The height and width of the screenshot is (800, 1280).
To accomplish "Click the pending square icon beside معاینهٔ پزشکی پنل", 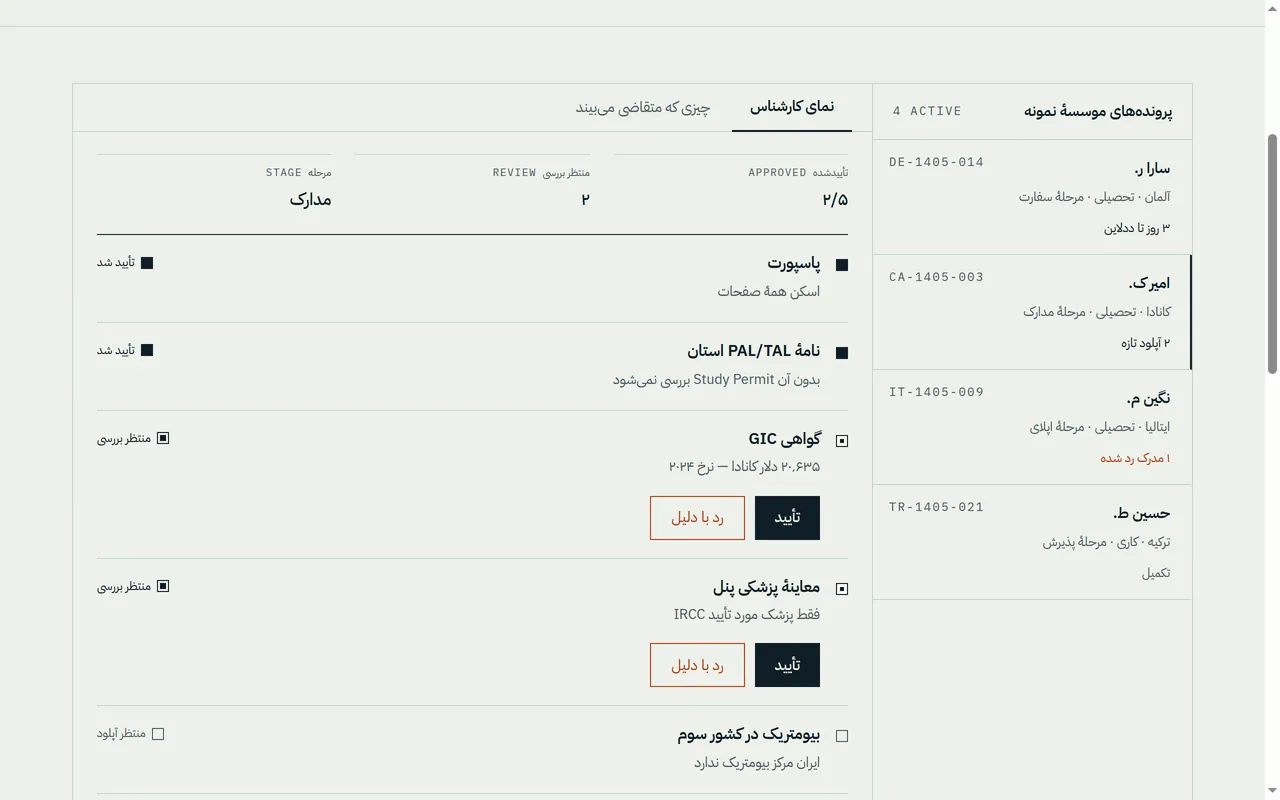I will coord(841,589).
